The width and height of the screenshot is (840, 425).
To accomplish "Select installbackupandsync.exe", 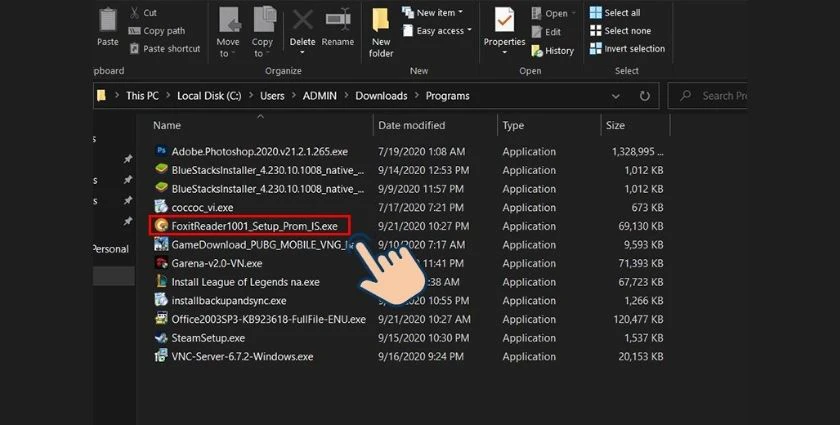I will click(229, 301).
